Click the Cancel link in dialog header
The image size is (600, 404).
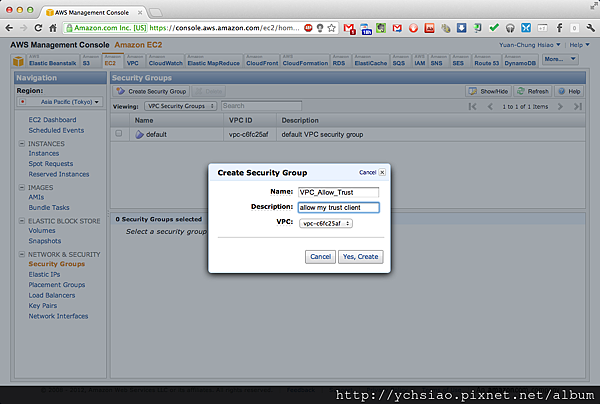367,173
